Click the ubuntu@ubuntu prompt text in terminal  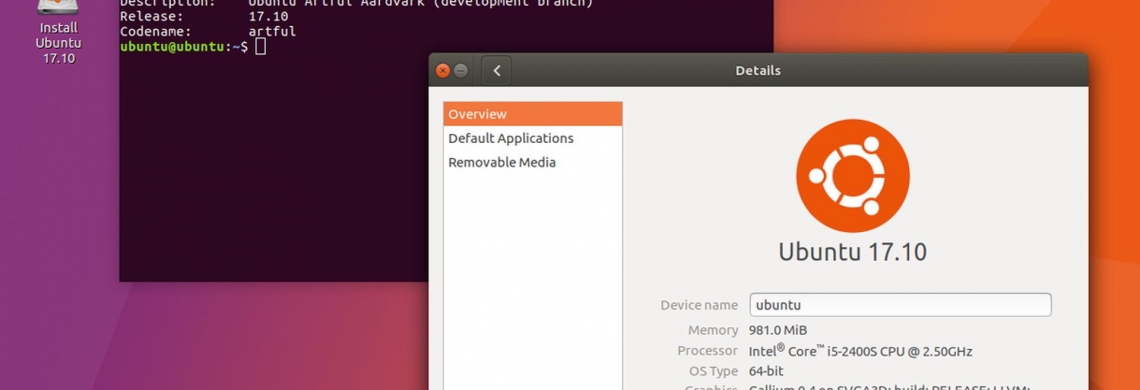[x=172, y=47]
